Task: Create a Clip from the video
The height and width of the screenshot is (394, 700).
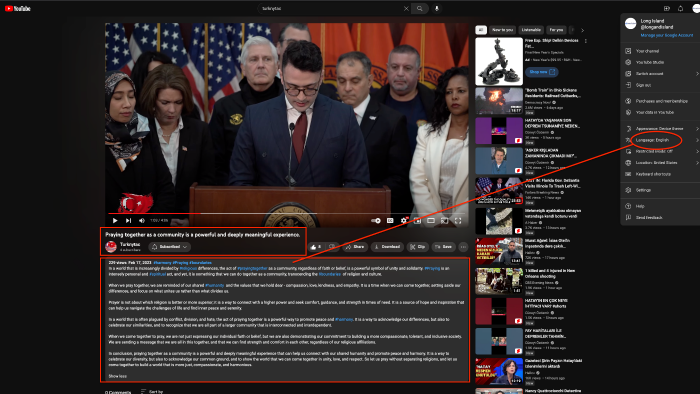Action: click(x=418, y=247)
